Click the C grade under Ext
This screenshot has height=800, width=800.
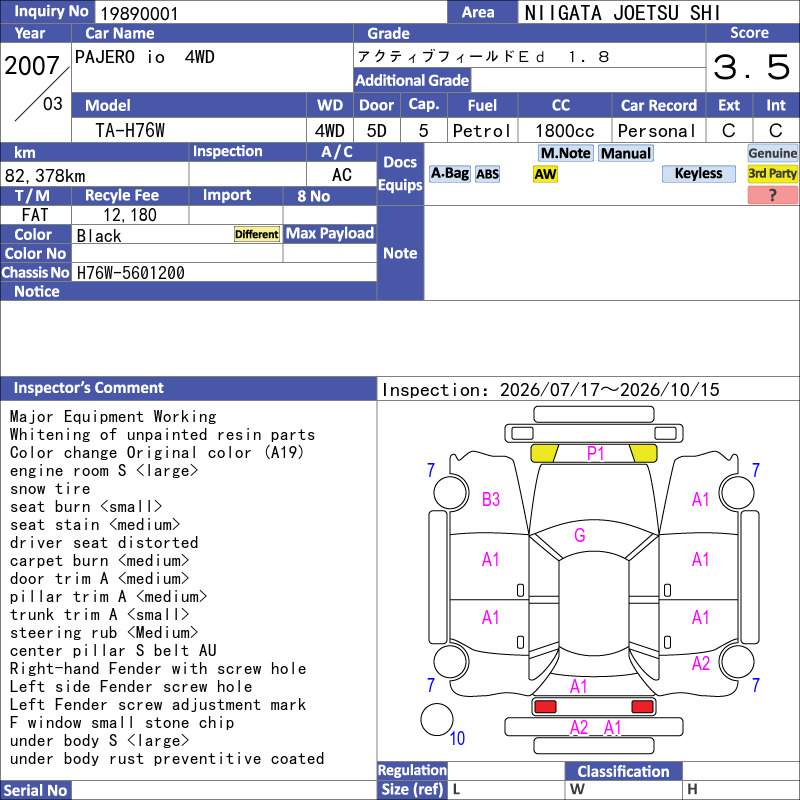(729, 131)
